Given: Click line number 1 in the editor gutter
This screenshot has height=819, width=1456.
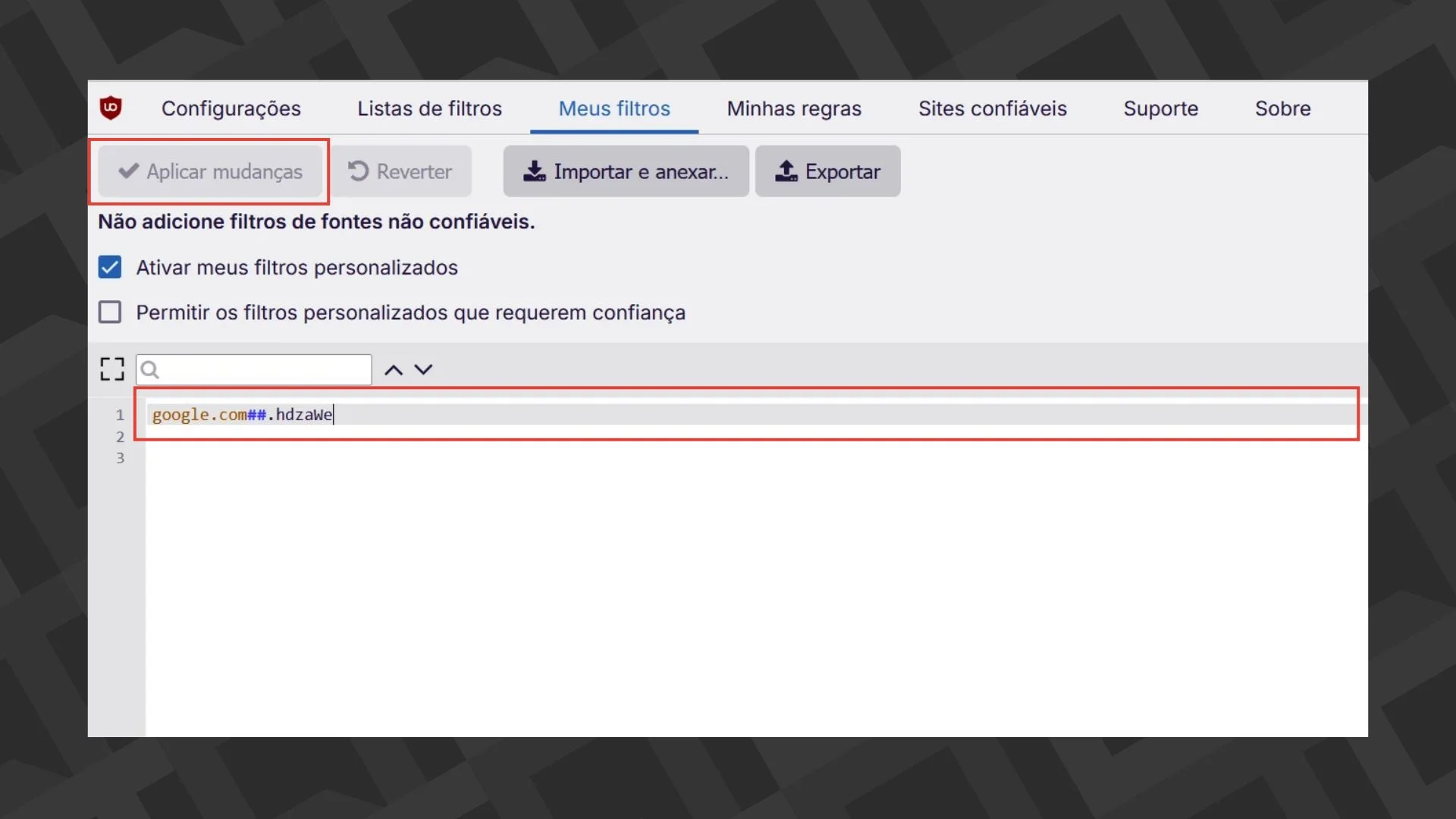Looking at the screenshot, I should (x=120, y=415).
